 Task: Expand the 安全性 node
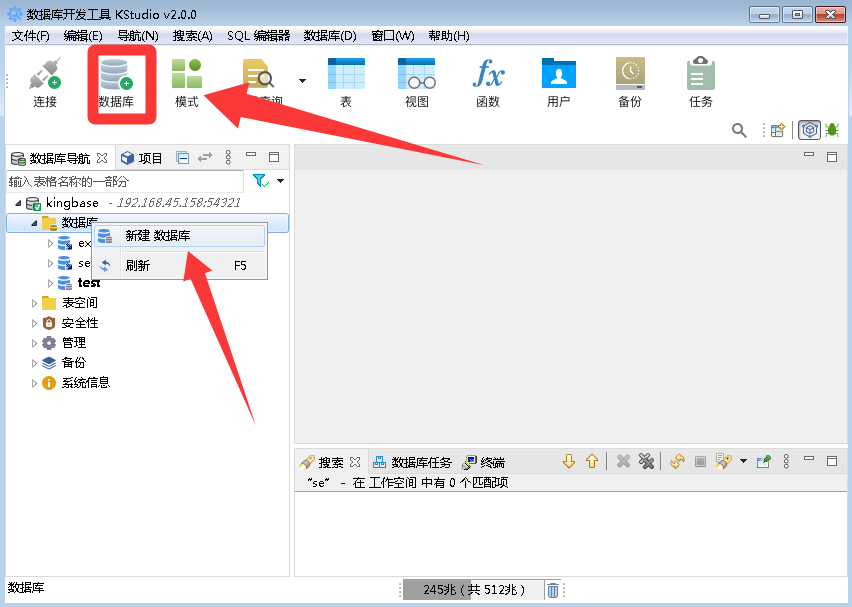pyautogui.click(x=34, y=323)
